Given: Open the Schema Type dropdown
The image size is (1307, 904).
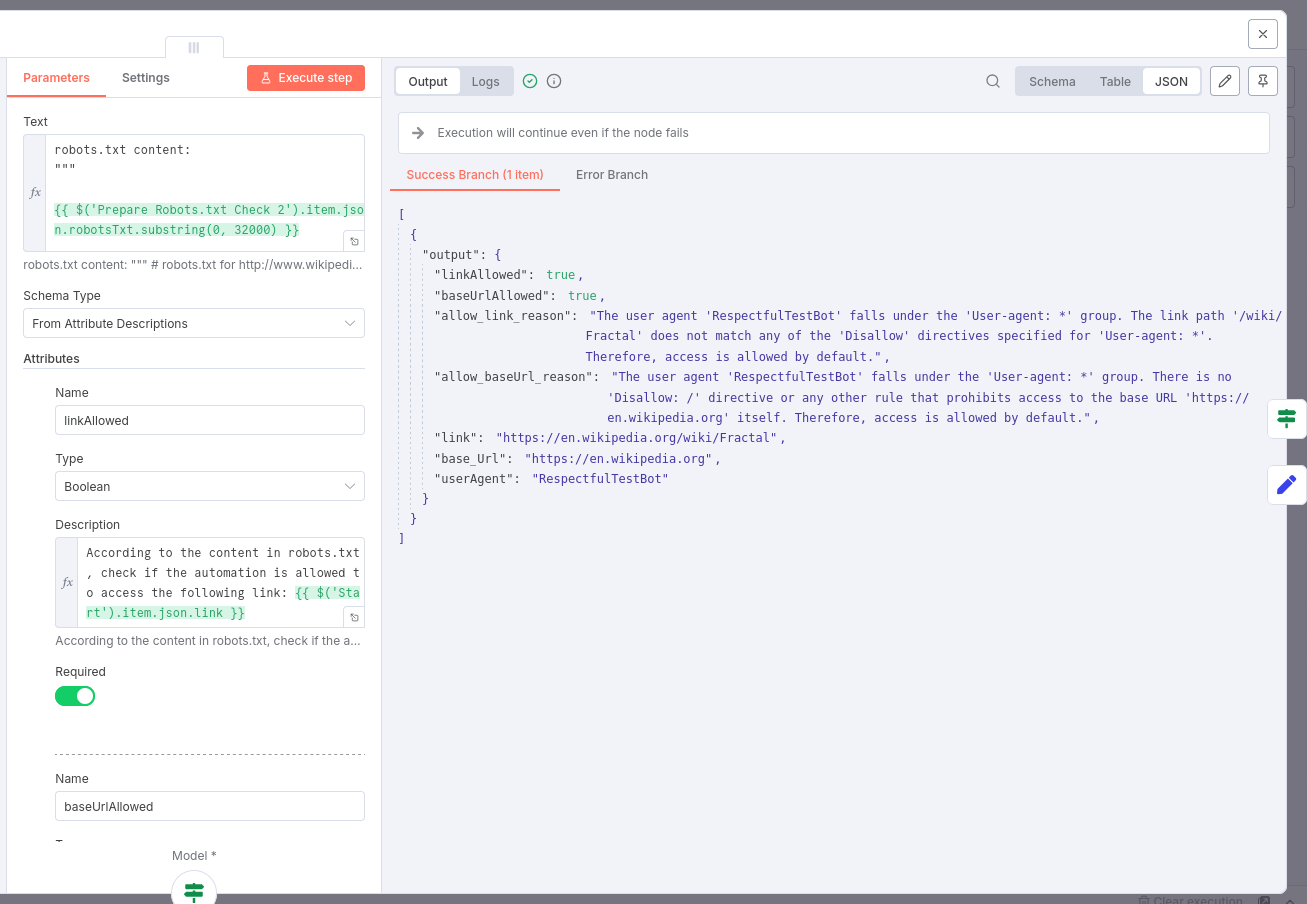Looking at the screenshot, I should (x=194, y=323).
